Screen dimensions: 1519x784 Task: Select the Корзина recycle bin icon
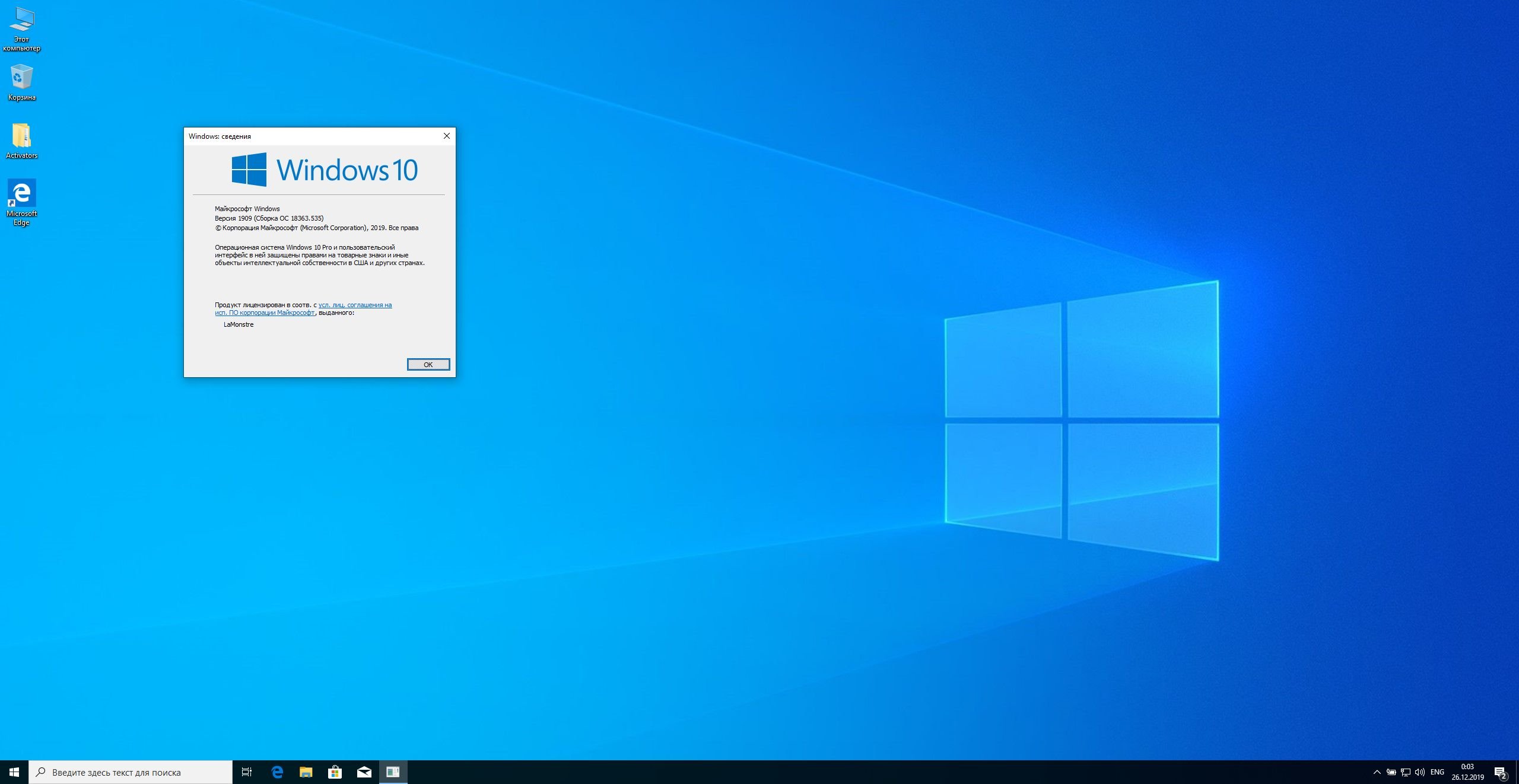click(21, 82)
